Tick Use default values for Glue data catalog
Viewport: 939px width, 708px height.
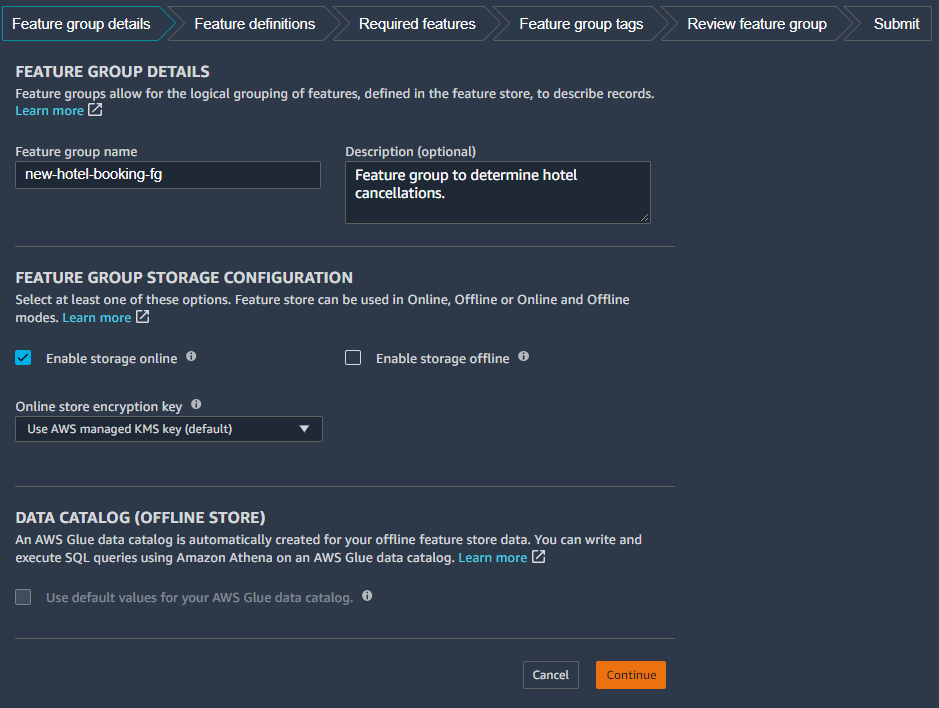pos(23,597)
